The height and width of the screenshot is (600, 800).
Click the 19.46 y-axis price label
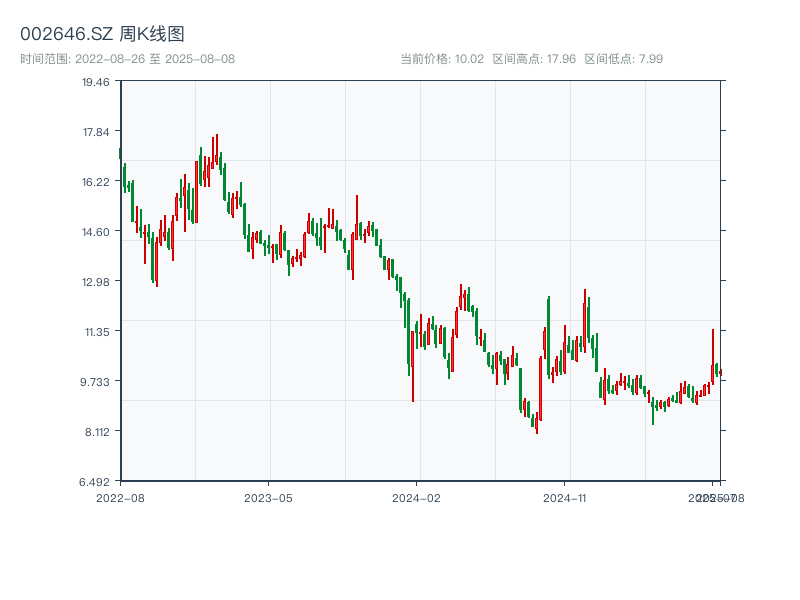(x=96, y=82)
